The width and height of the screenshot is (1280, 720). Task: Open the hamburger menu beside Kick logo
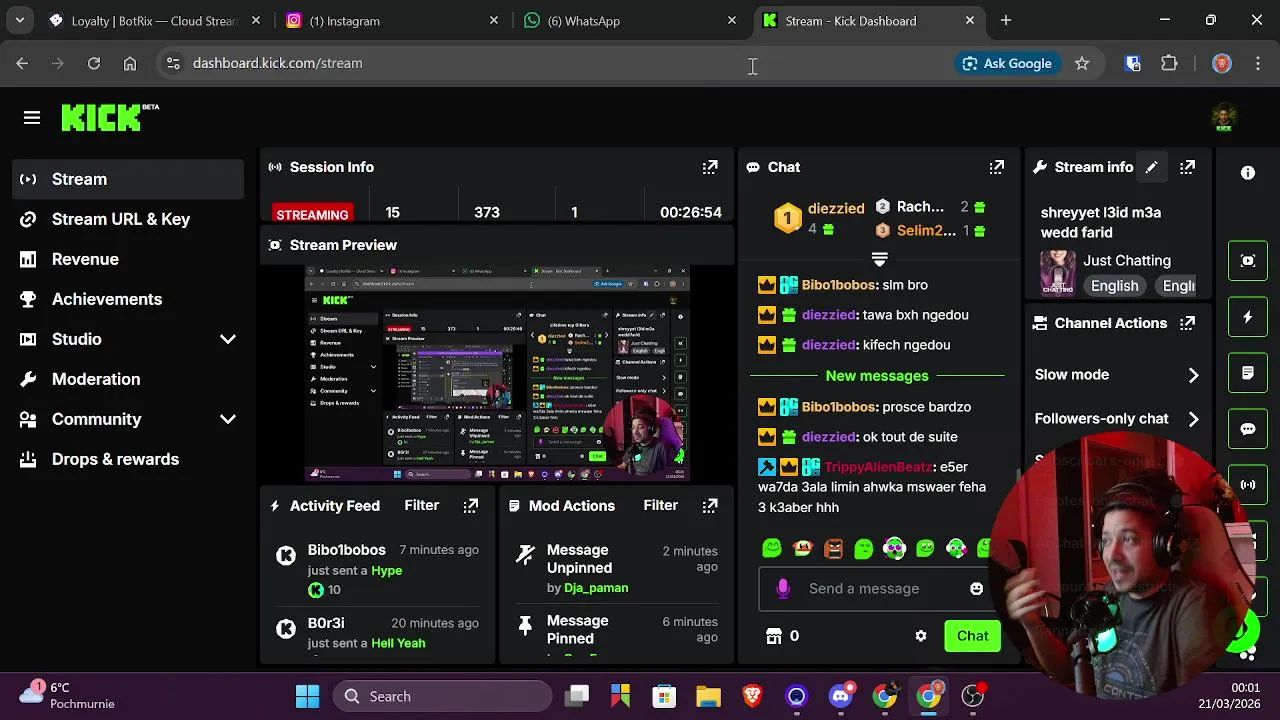[x=32, y=118]
